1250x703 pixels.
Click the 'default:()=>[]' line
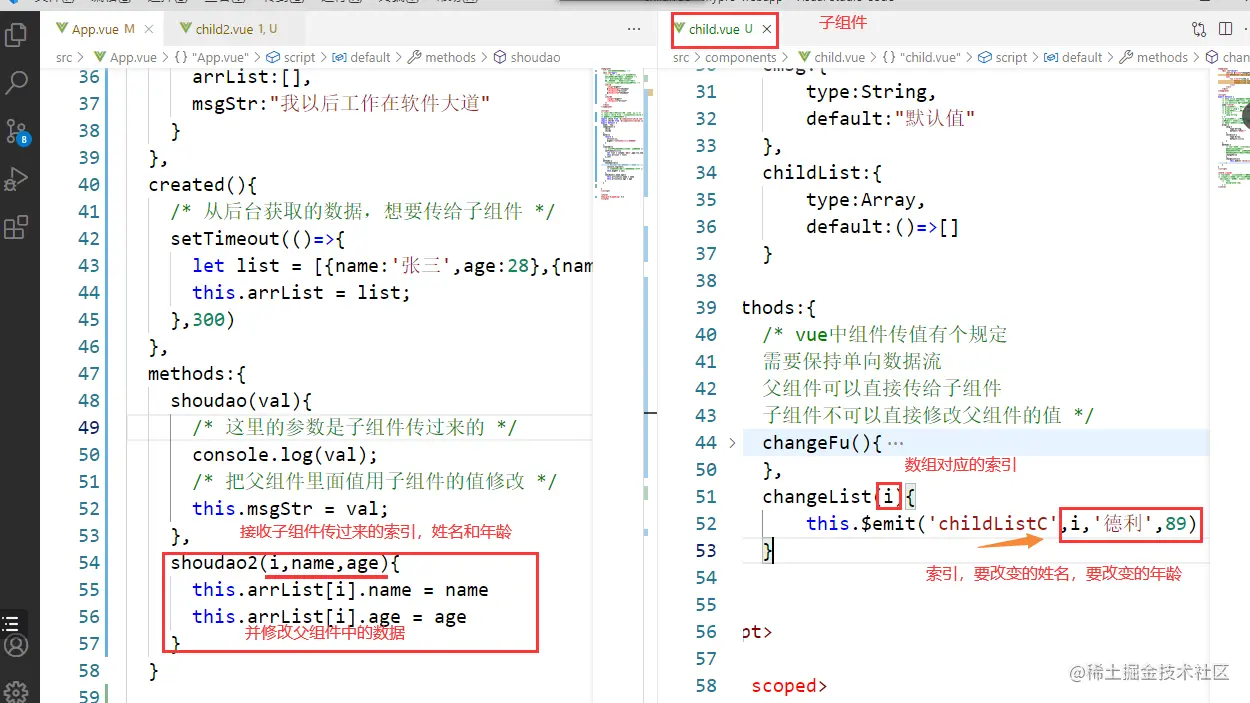[883, 226]
